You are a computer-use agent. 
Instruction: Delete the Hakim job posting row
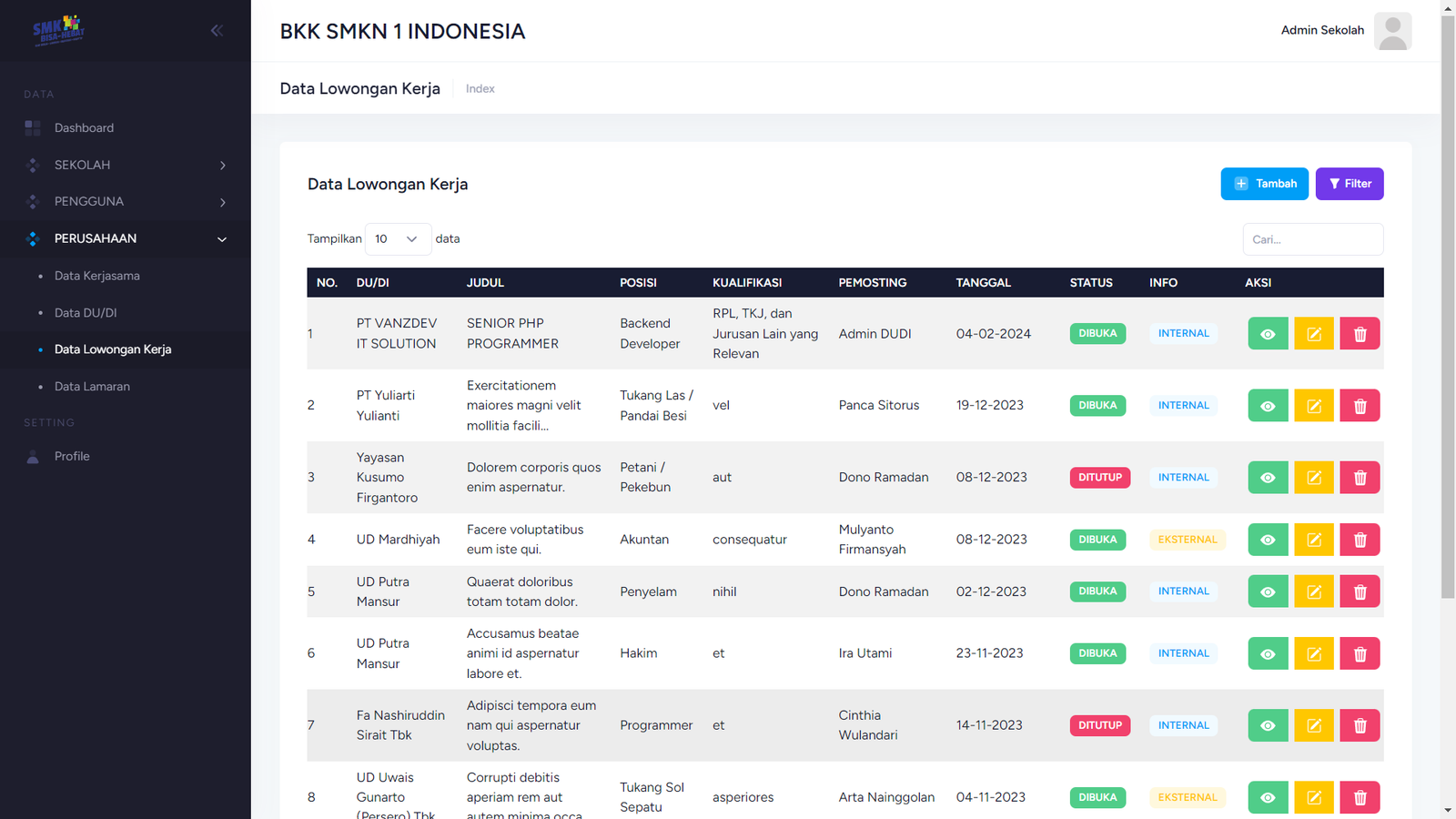(1360, 653)
